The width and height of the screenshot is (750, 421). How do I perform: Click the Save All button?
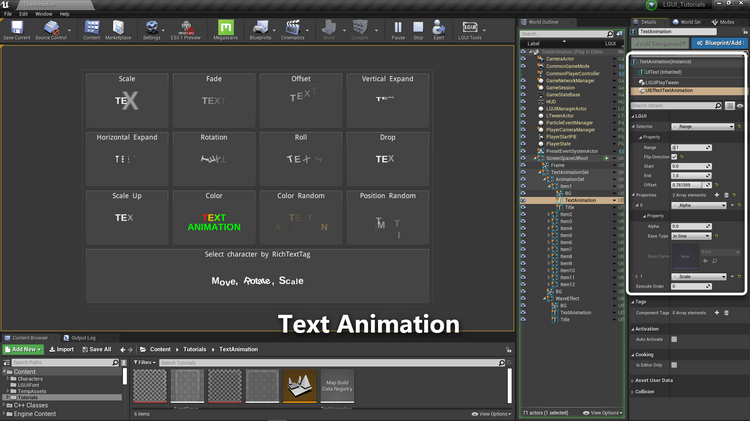97,350
